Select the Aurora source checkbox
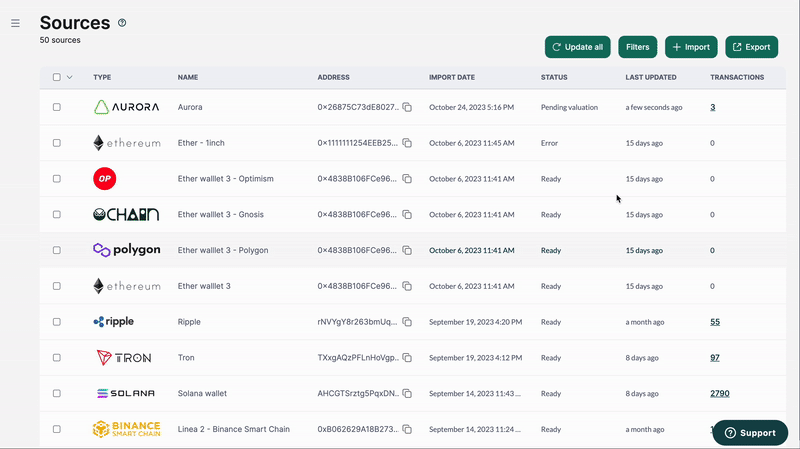Image resolution: width=800 pixels, height=449 pixels. 57,107
